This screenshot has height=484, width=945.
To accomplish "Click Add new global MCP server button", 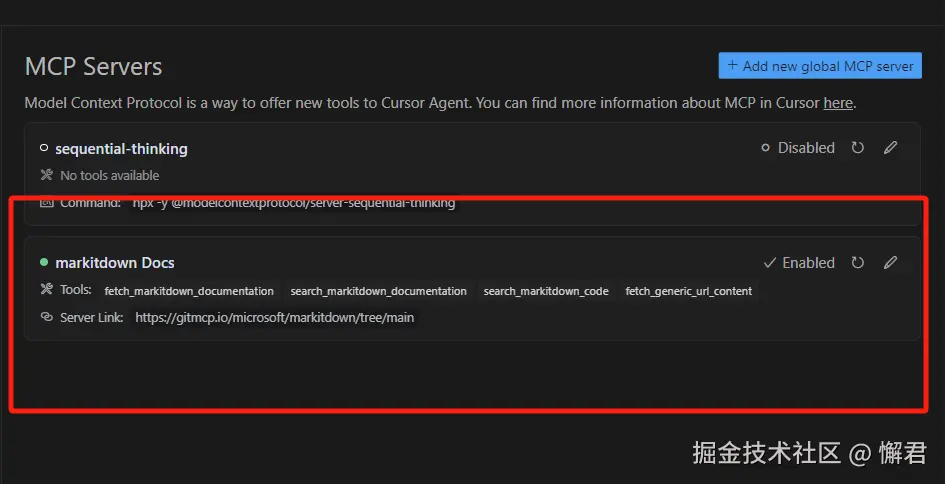I will (820, 66).
